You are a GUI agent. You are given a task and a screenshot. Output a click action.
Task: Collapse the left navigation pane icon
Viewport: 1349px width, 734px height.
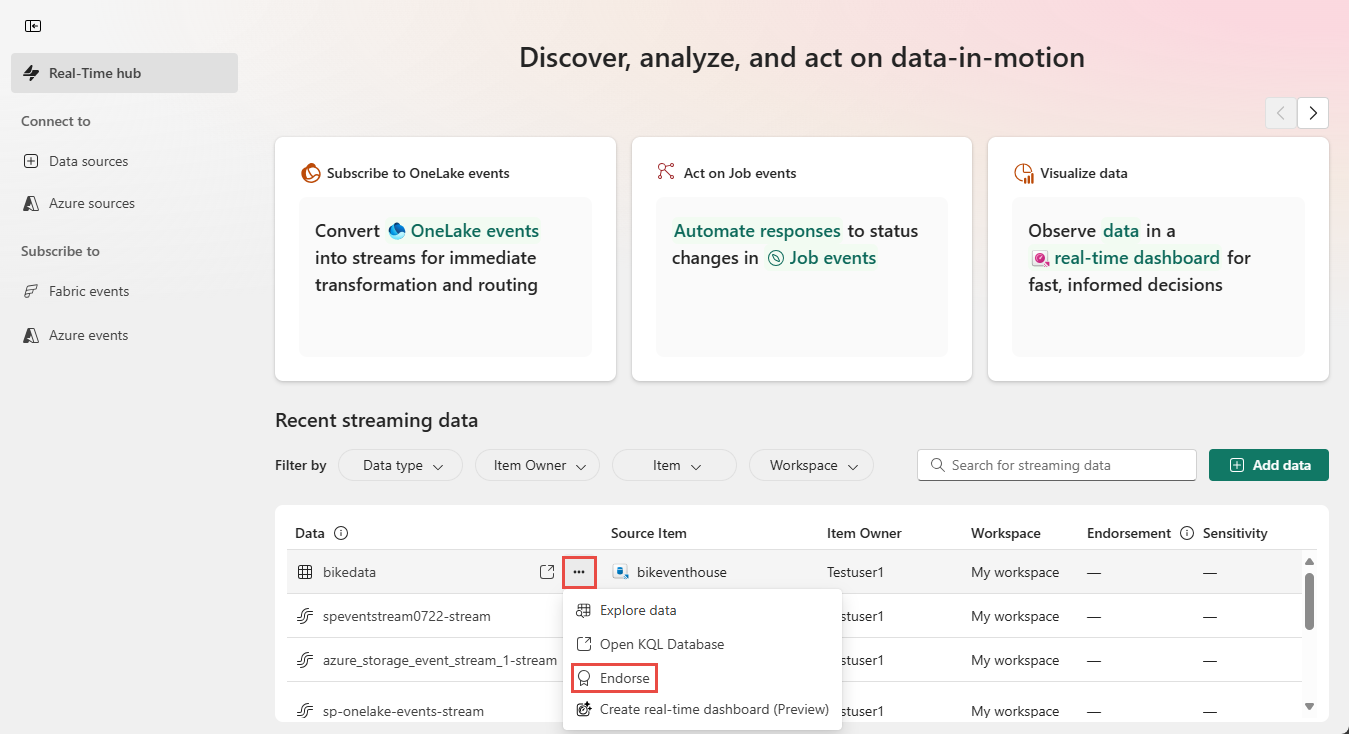coord(33,26)
